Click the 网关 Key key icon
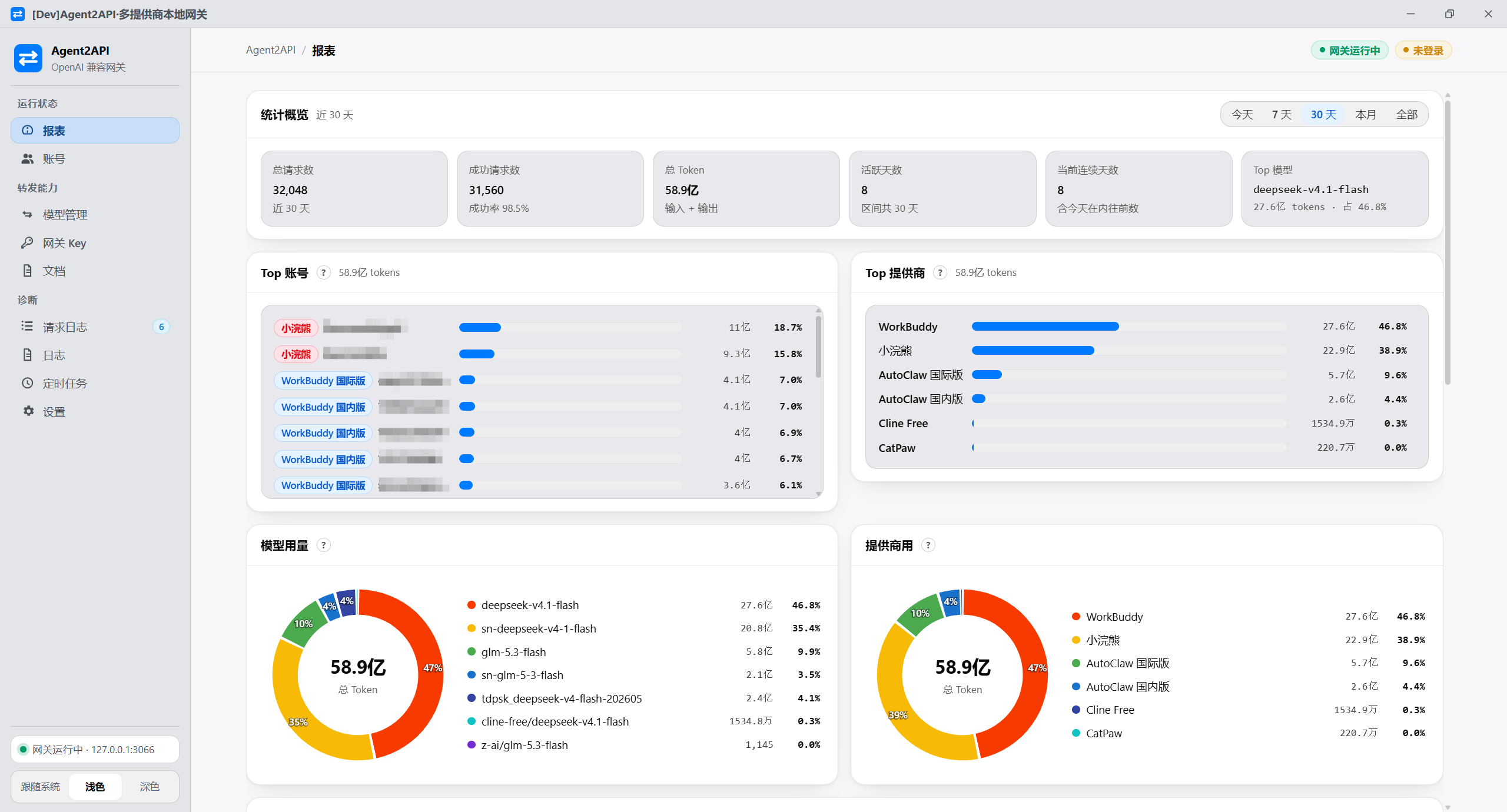 pyautogui.click(x=28, y=242)
